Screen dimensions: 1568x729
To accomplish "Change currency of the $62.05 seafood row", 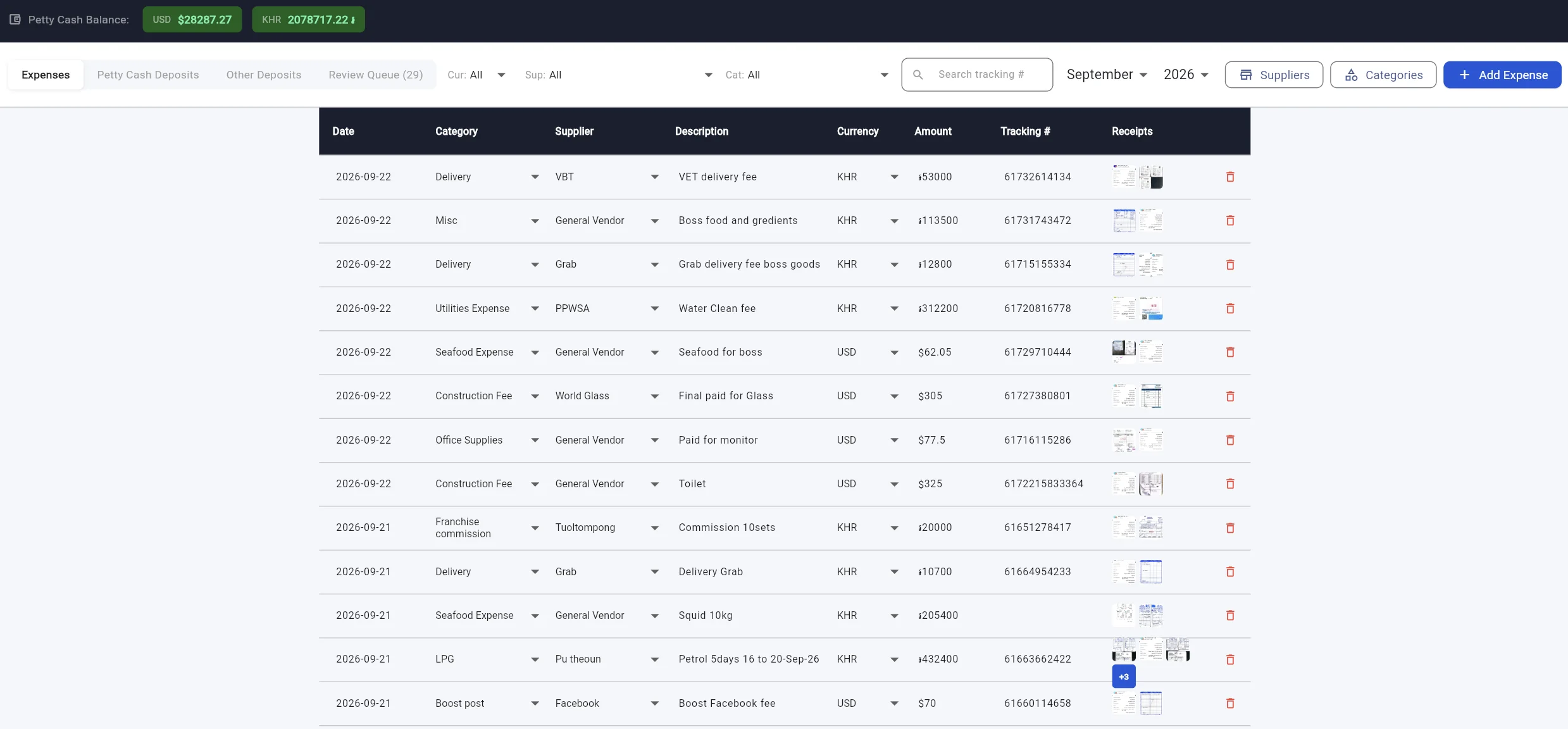I will (x=868, y=352).
